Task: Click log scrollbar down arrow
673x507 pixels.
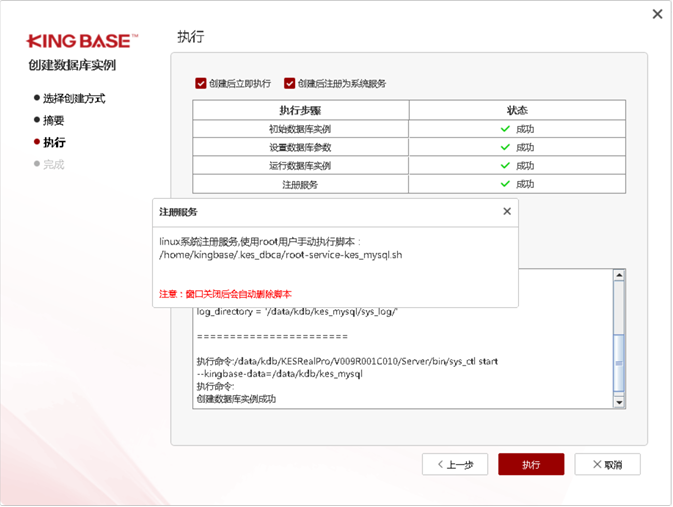Action: pyautogui.click(x=618, y=402)
